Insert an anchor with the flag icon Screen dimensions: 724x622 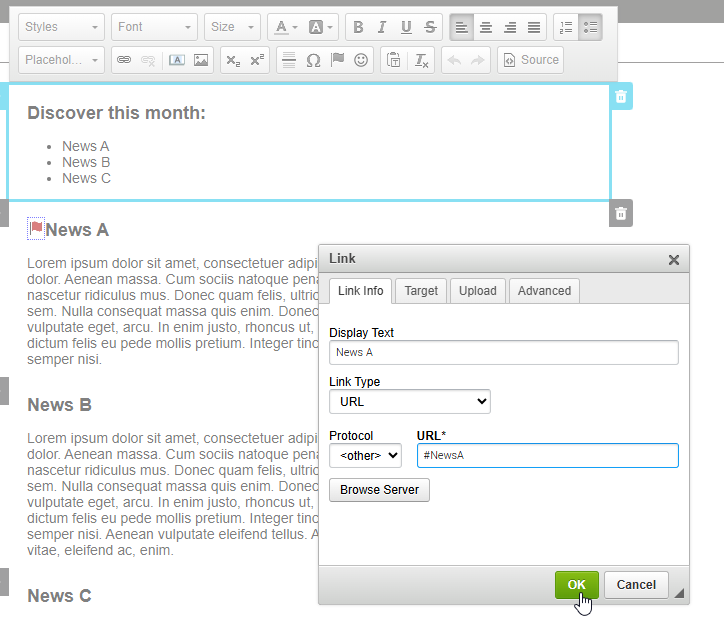pyautogui.click(x=337, y=60)
